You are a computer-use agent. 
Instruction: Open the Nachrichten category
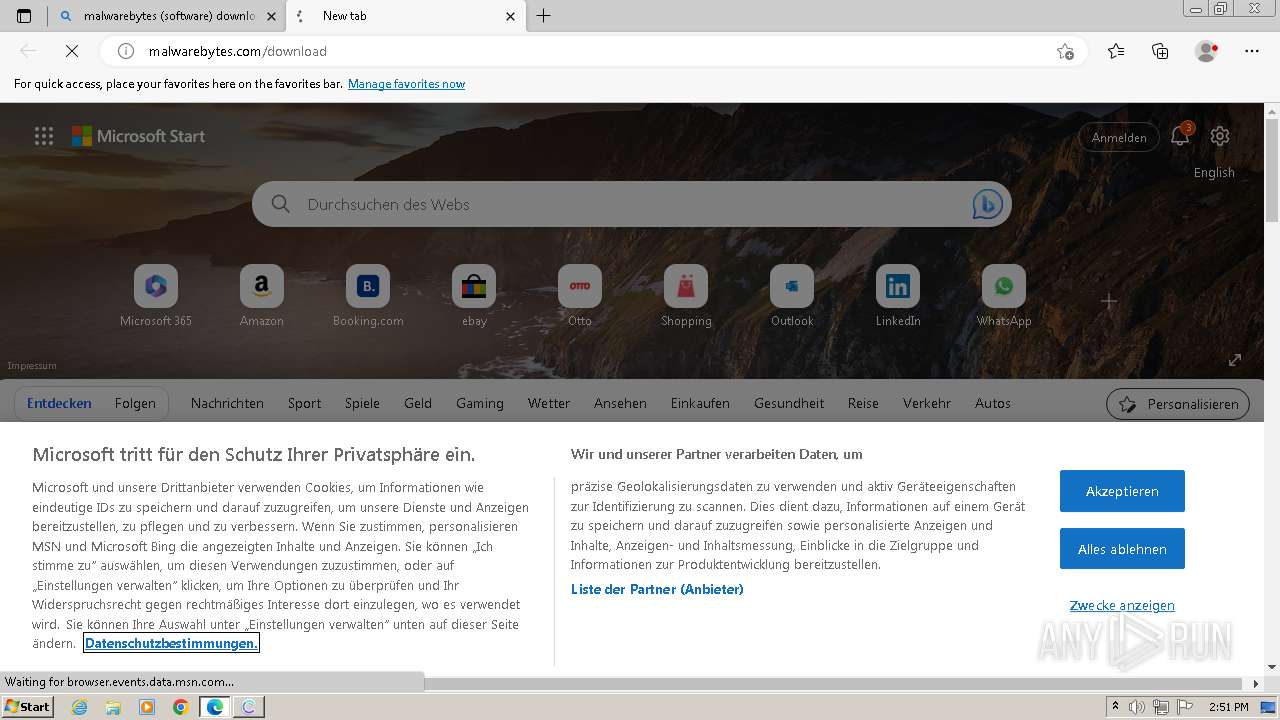(x=227, y=404)
